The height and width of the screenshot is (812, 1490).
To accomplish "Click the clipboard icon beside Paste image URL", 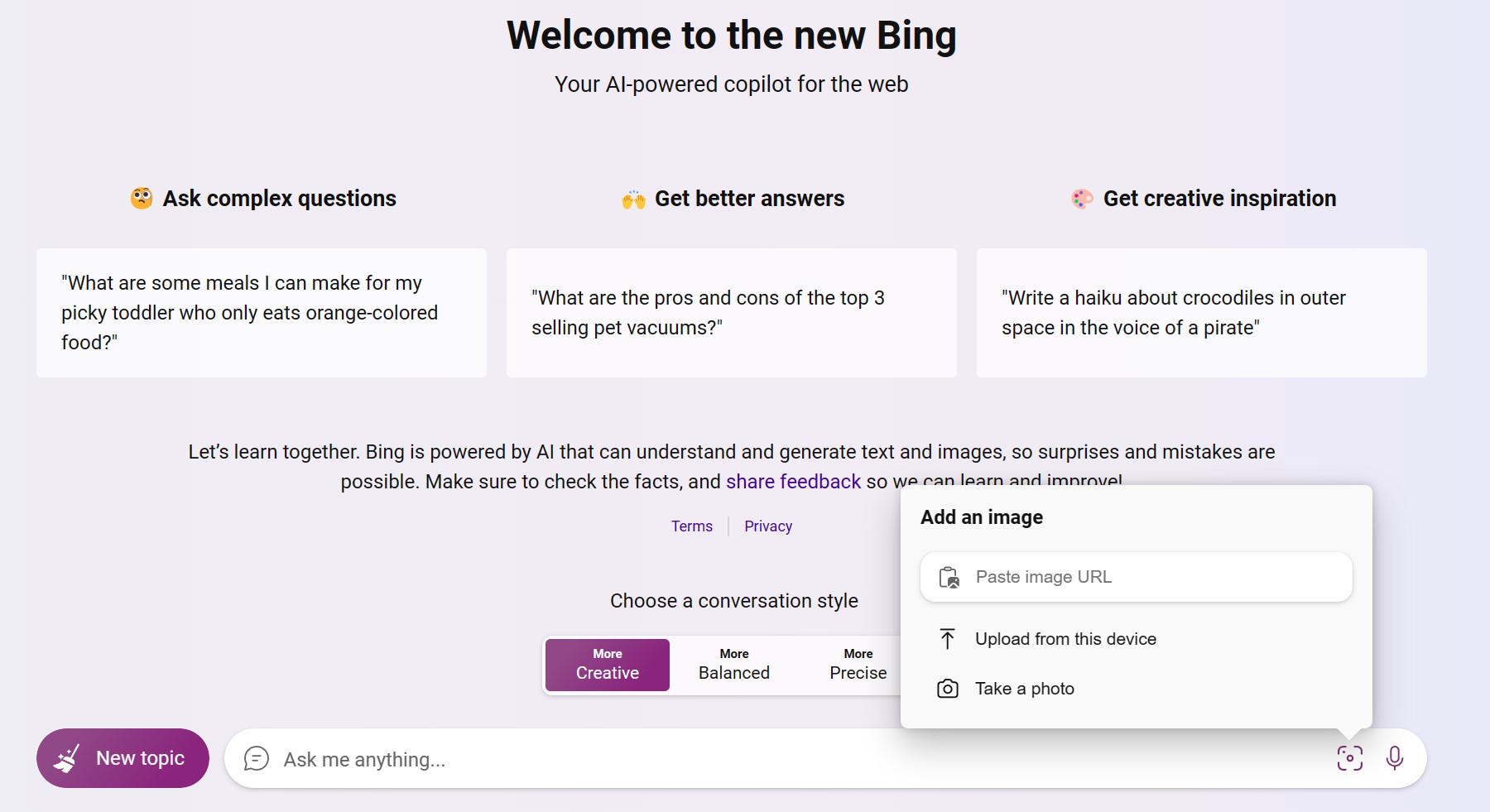I will (x=949, y=577).
